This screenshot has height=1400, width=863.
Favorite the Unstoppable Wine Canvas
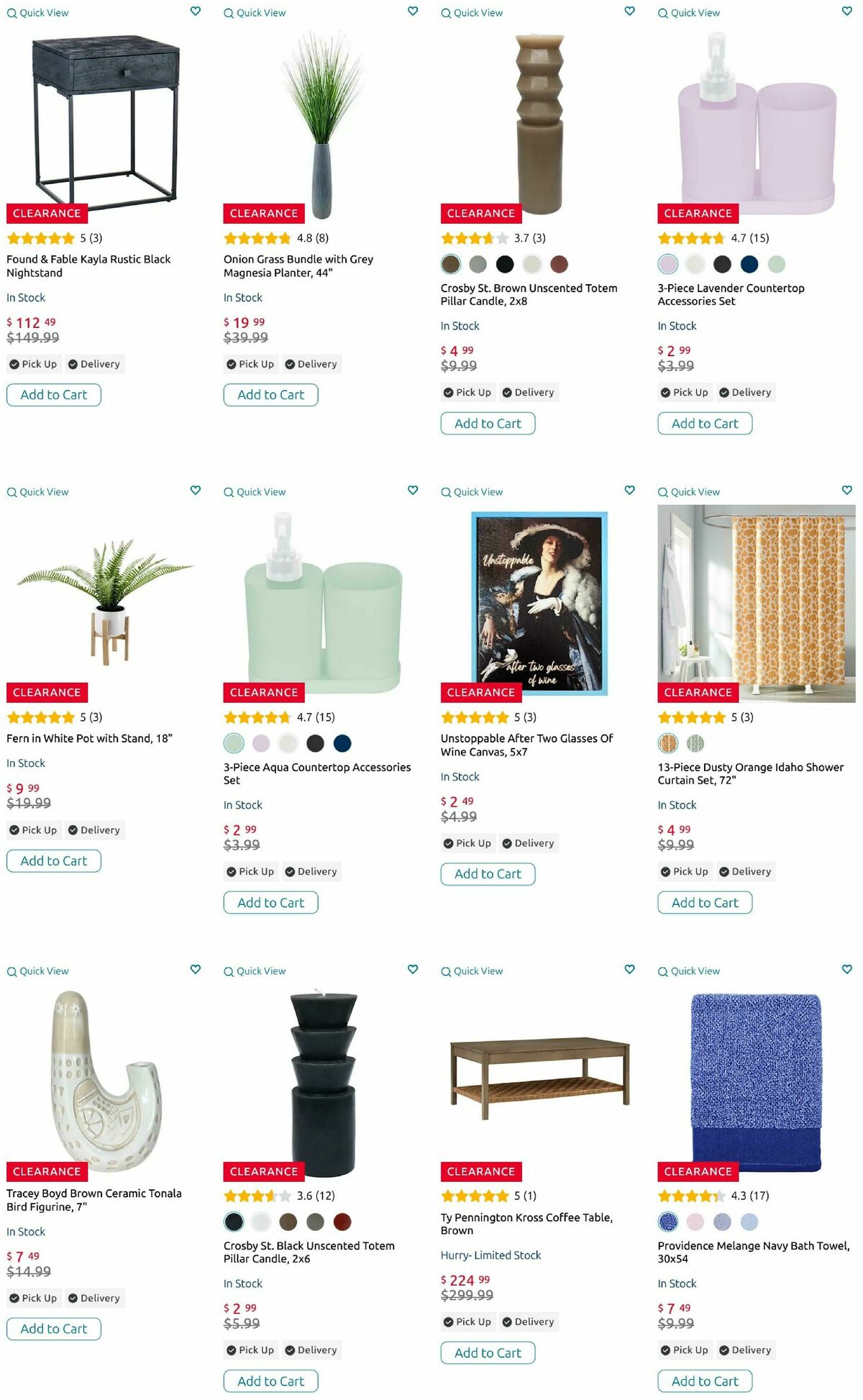point(629,490)
